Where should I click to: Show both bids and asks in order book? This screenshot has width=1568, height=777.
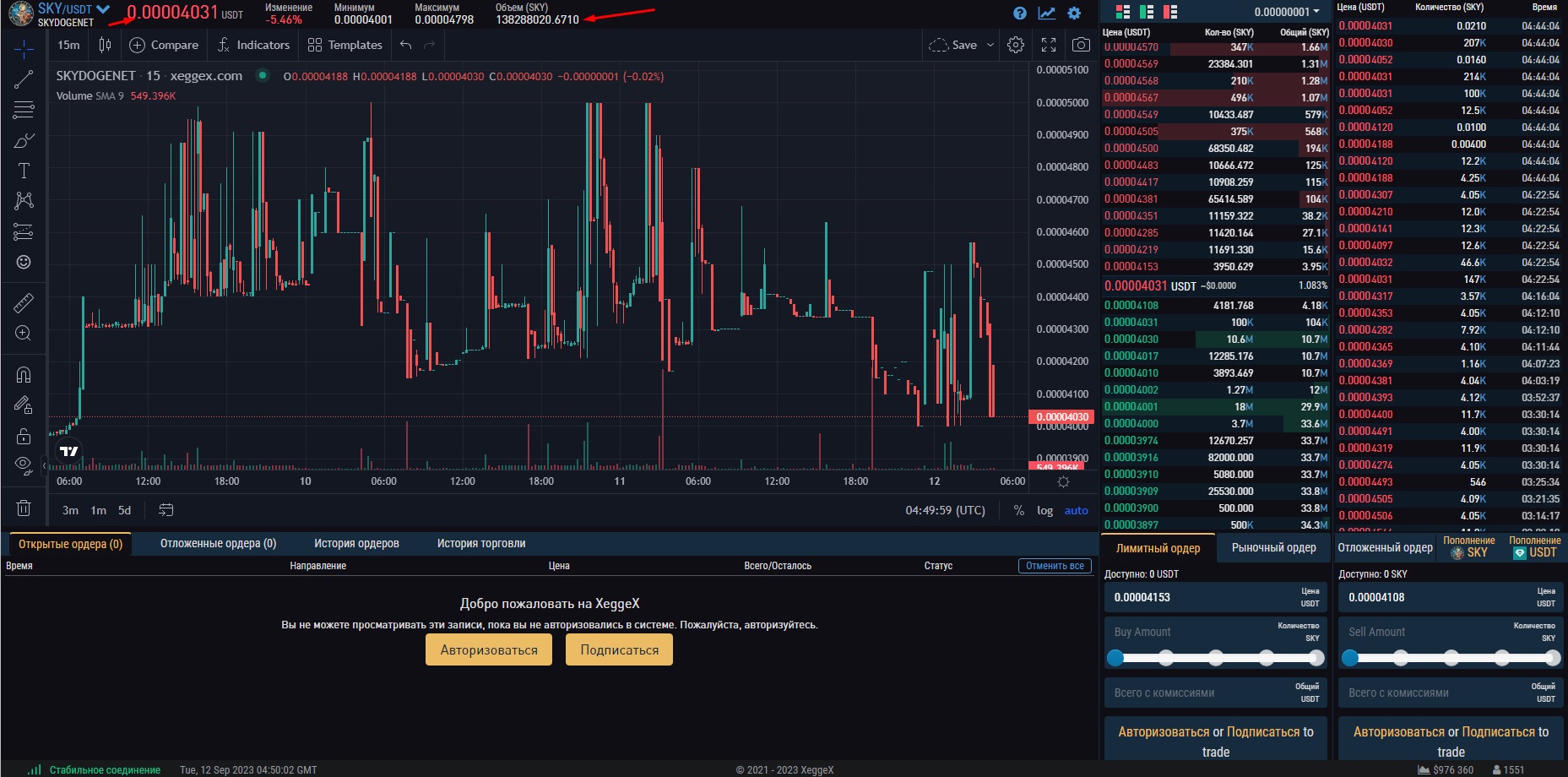(x=1122, y=12)
